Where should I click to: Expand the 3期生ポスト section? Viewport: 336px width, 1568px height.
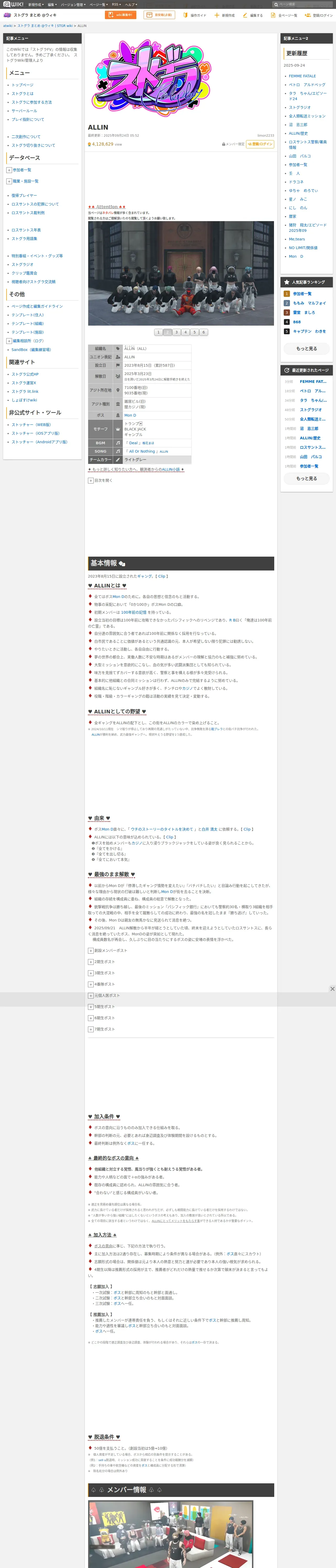pyautogui.click(x=91, y=973)
